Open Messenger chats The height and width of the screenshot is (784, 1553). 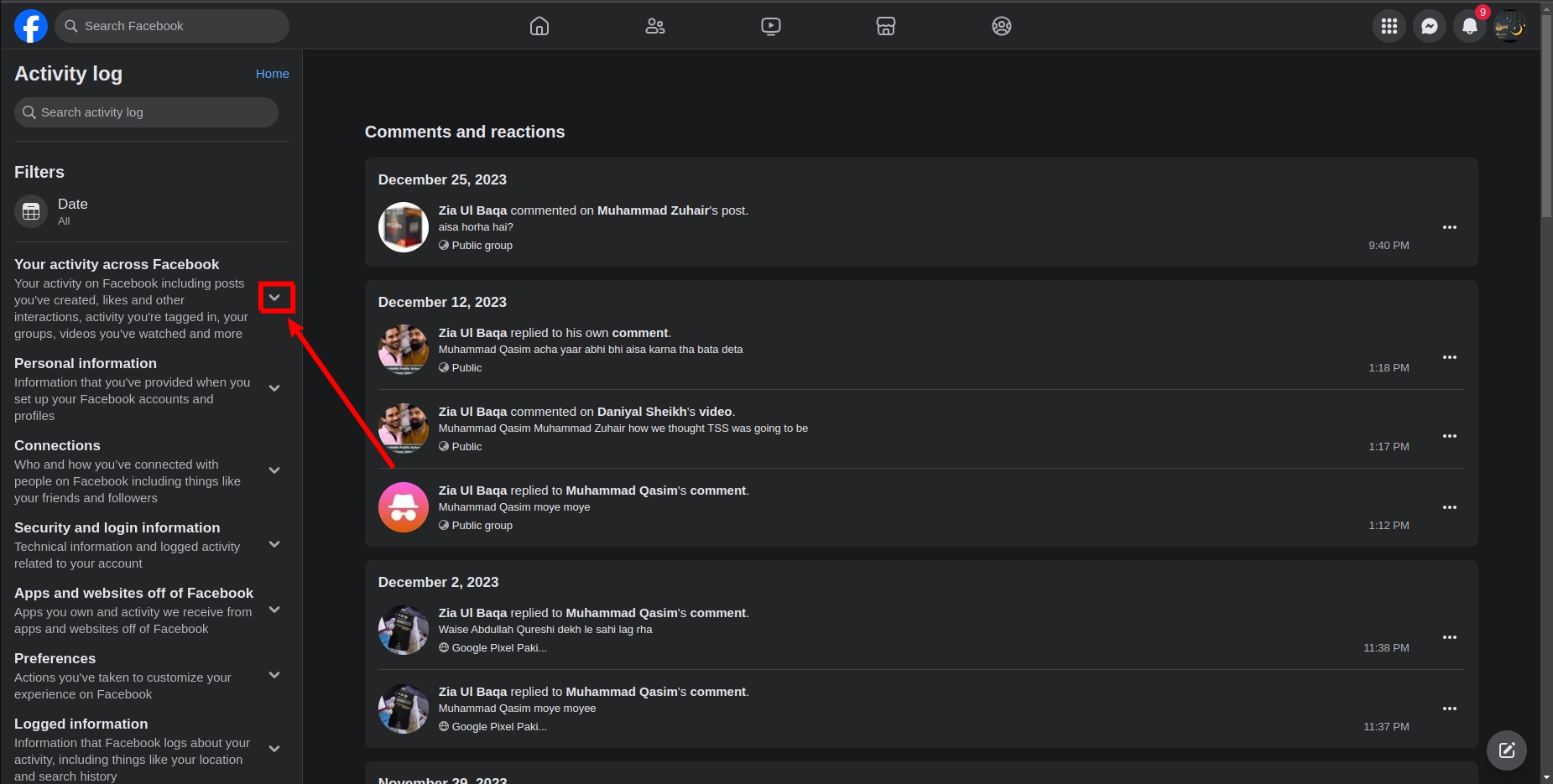click(x=1430, y=26)
